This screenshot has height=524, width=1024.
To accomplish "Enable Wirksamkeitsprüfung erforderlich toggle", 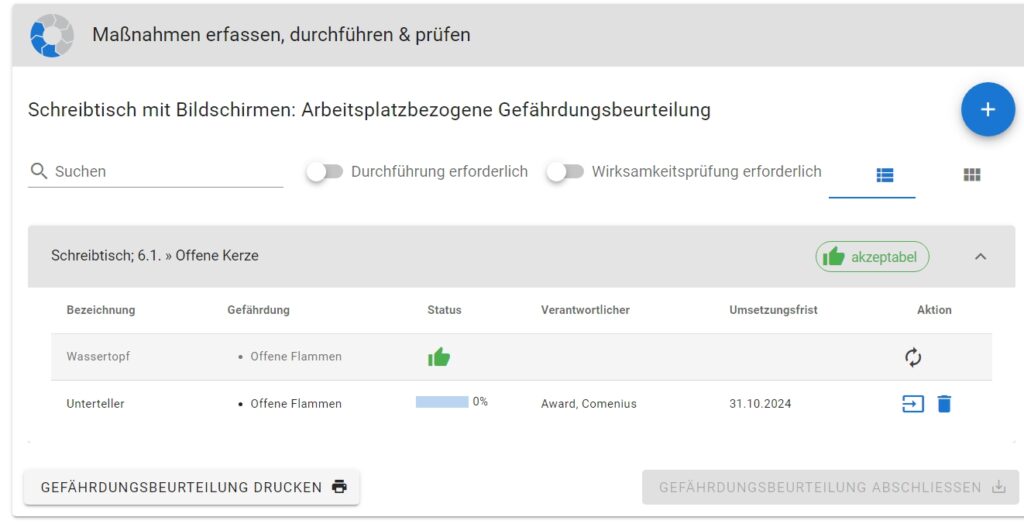I will tap(564, 172).
